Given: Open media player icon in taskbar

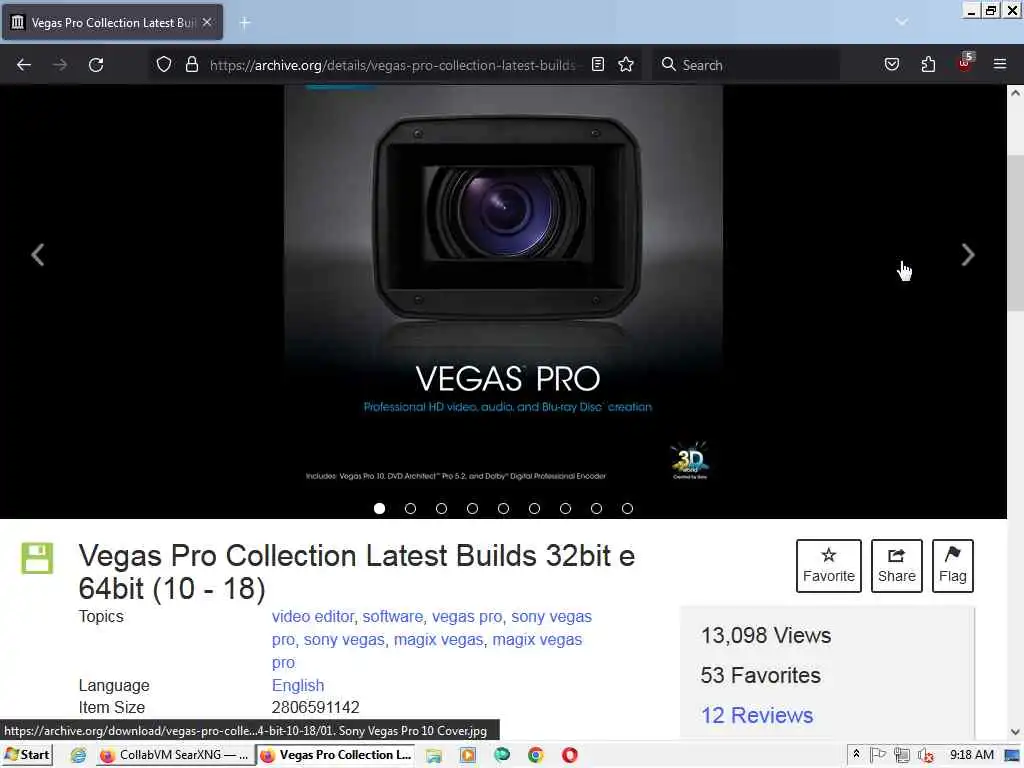Looking at the screenshot, I should 468,755.
